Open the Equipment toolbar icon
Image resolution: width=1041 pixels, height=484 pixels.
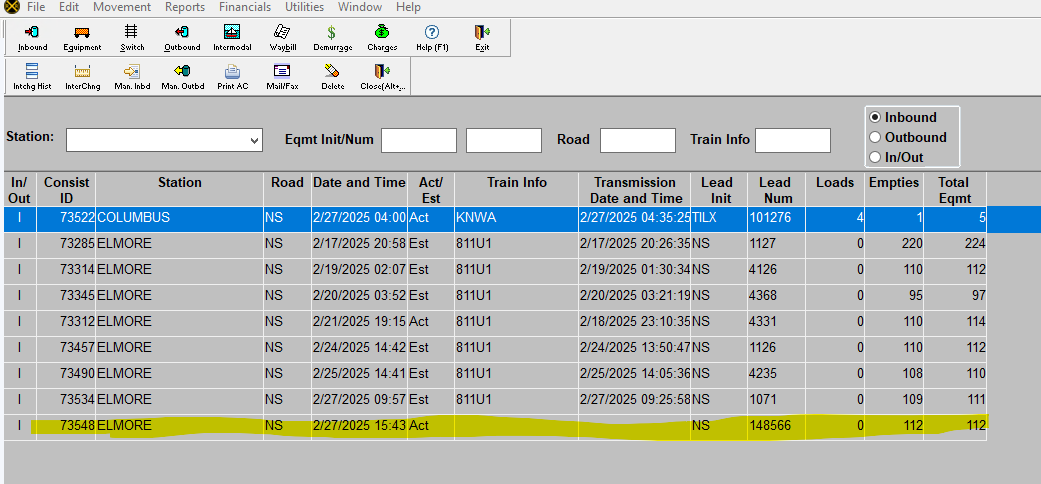click(x=82, y=38)
